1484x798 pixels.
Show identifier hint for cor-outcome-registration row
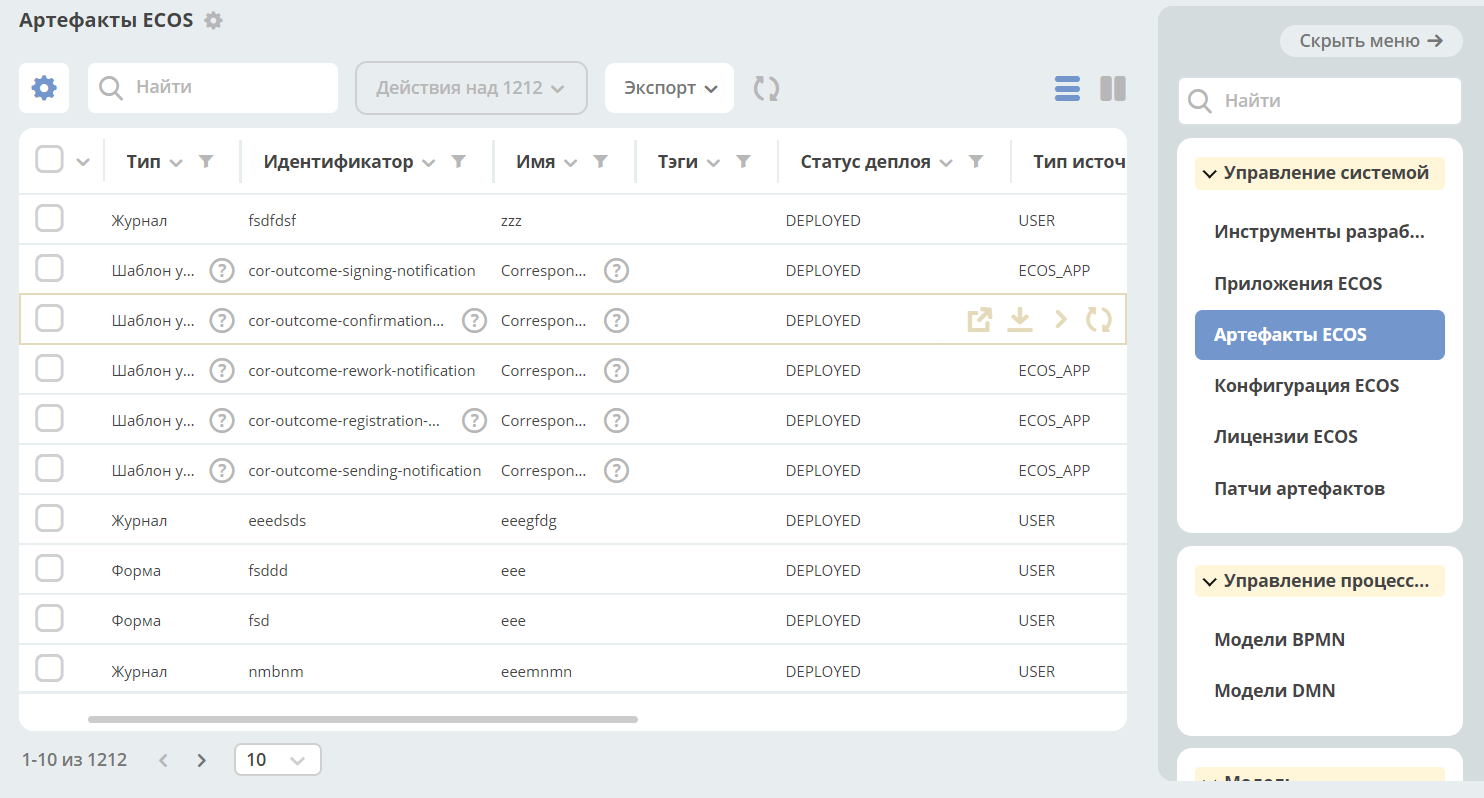click(474, 420)
